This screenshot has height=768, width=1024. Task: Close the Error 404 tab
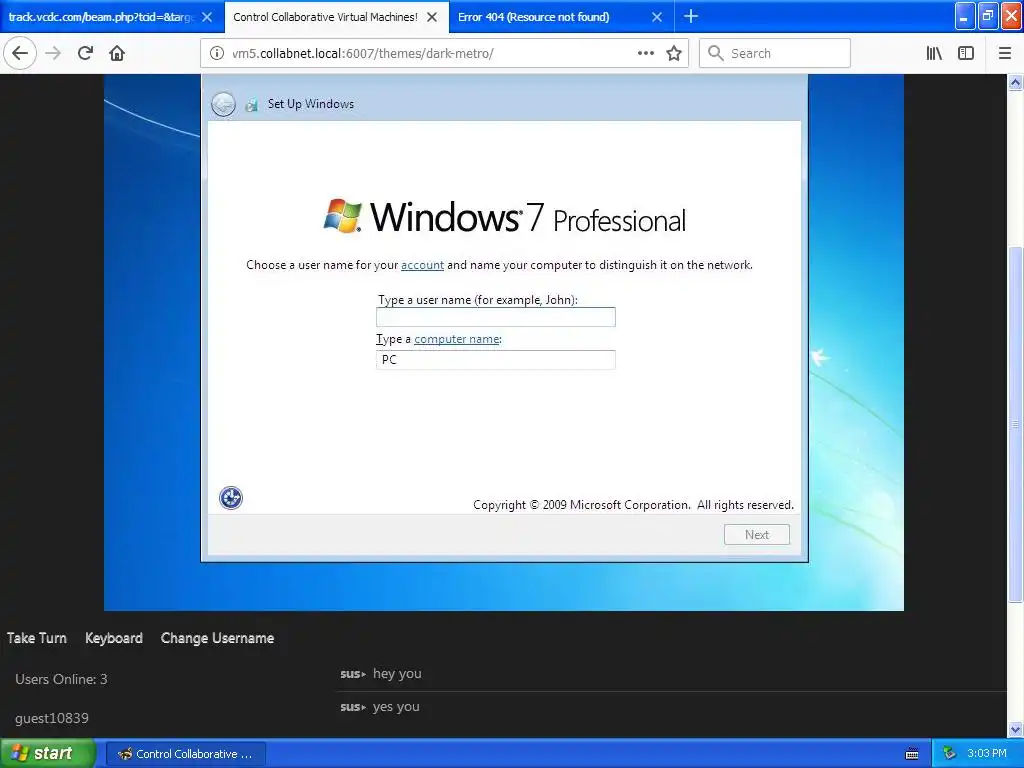pos(657,17)
